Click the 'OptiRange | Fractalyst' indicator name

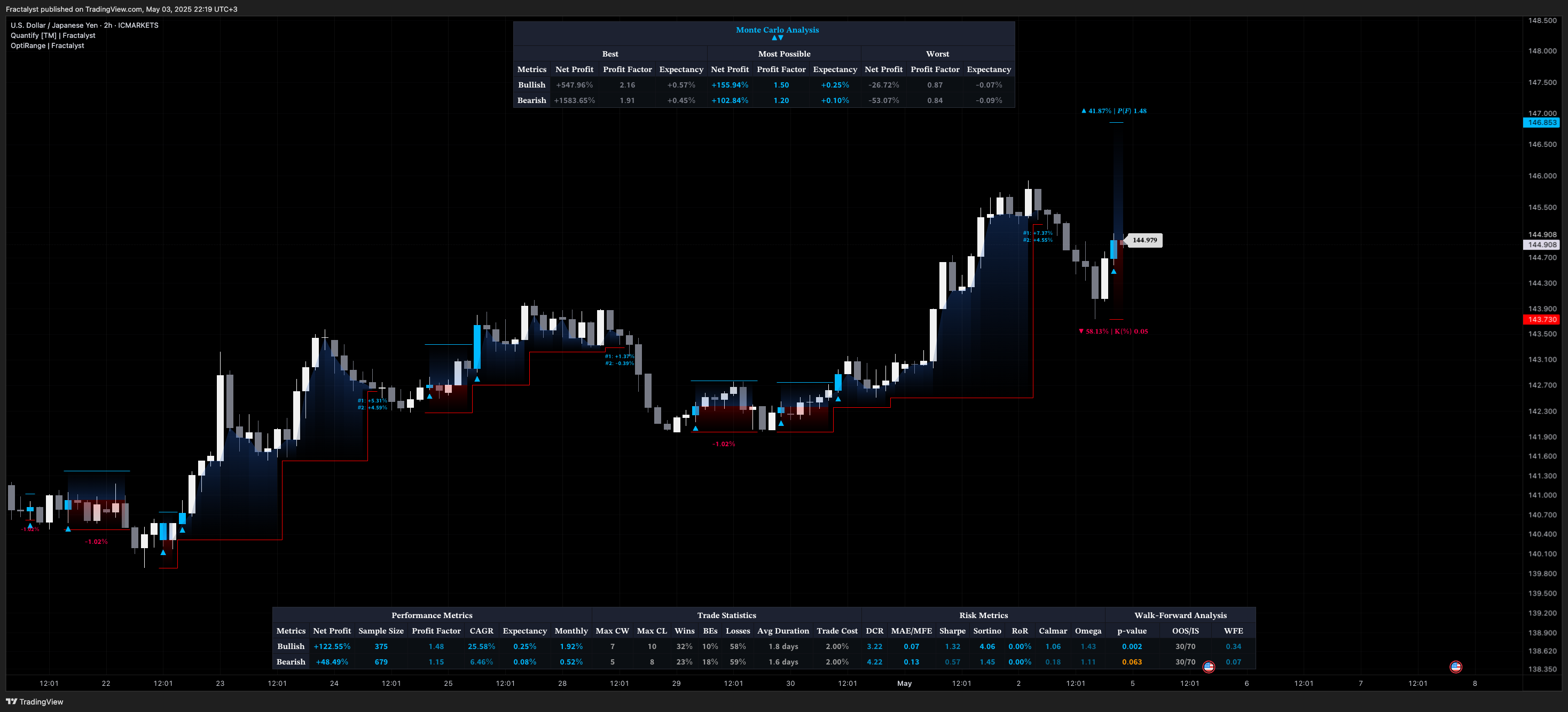pos(48,46)
